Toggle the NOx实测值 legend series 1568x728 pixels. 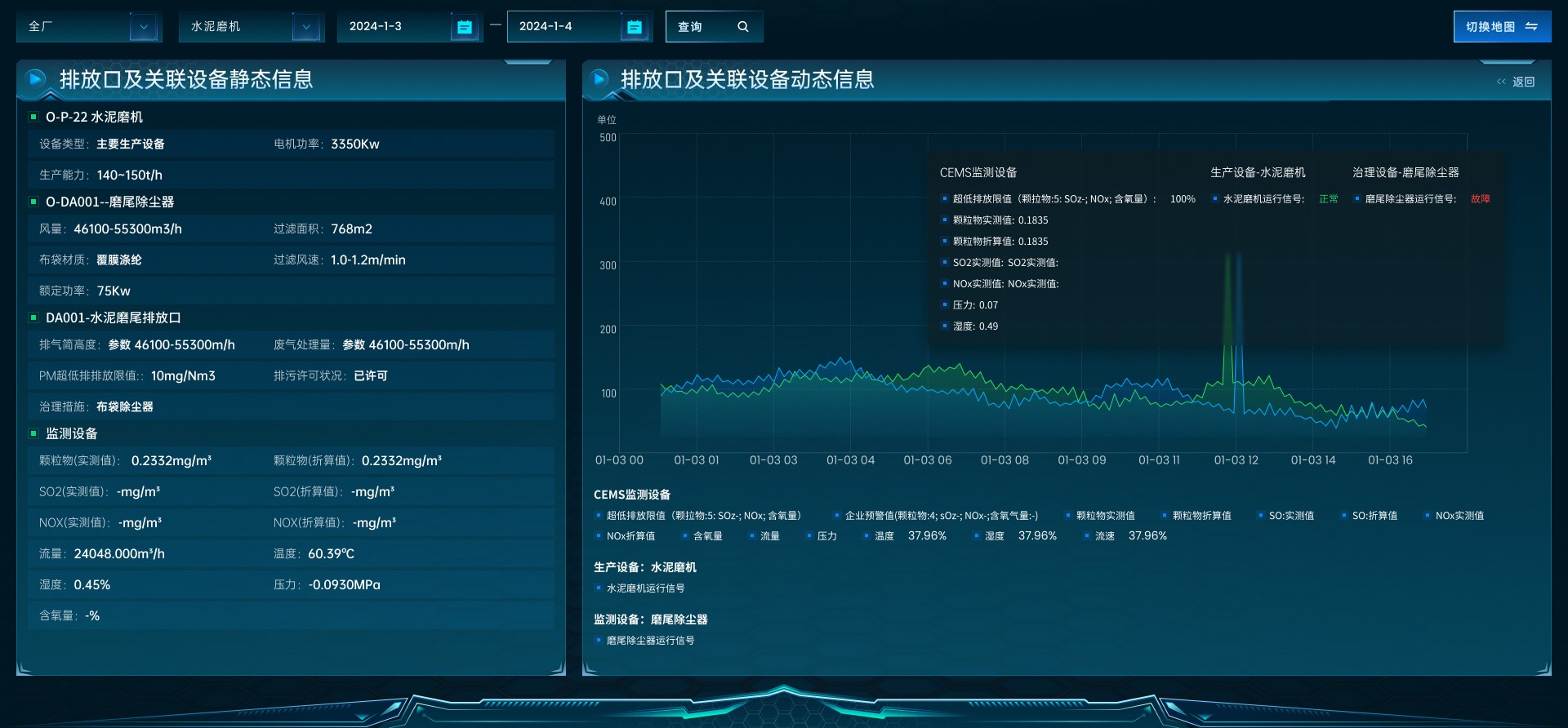(1459, 516)
